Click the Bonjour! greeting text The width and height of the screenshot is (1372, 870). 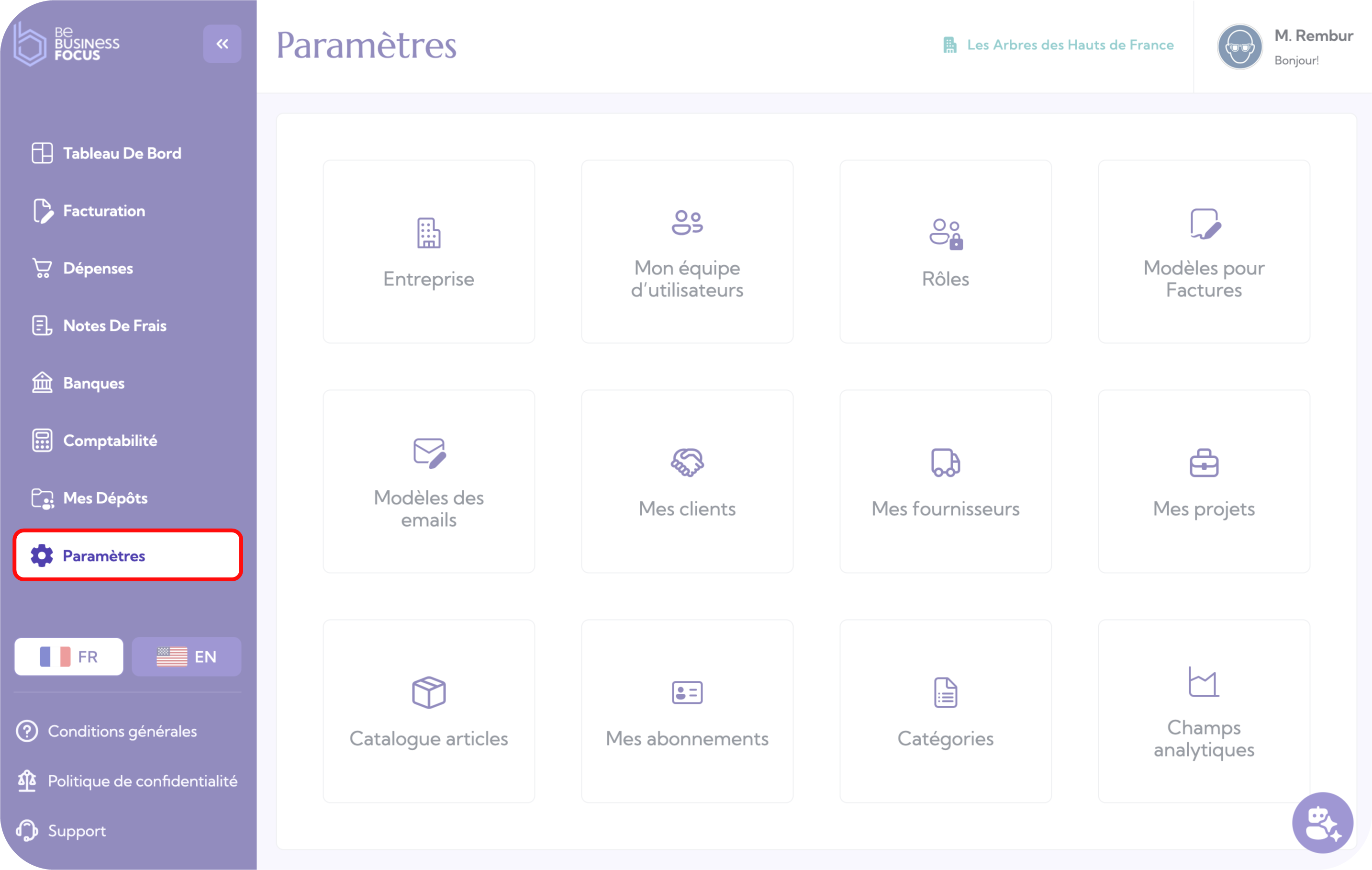pyautogui.click(x=1296, y=60)
